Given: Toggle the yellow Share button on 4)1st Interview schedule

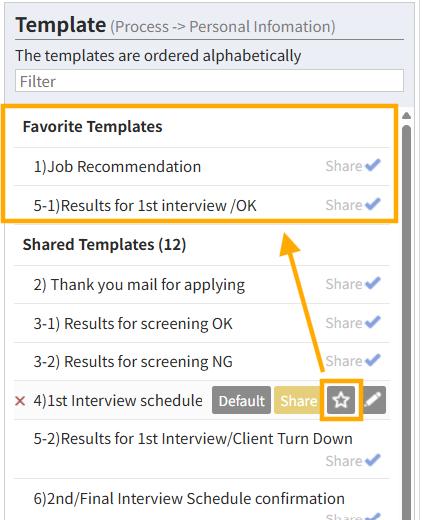Looking at the screenshot, I should pos(298,400).
